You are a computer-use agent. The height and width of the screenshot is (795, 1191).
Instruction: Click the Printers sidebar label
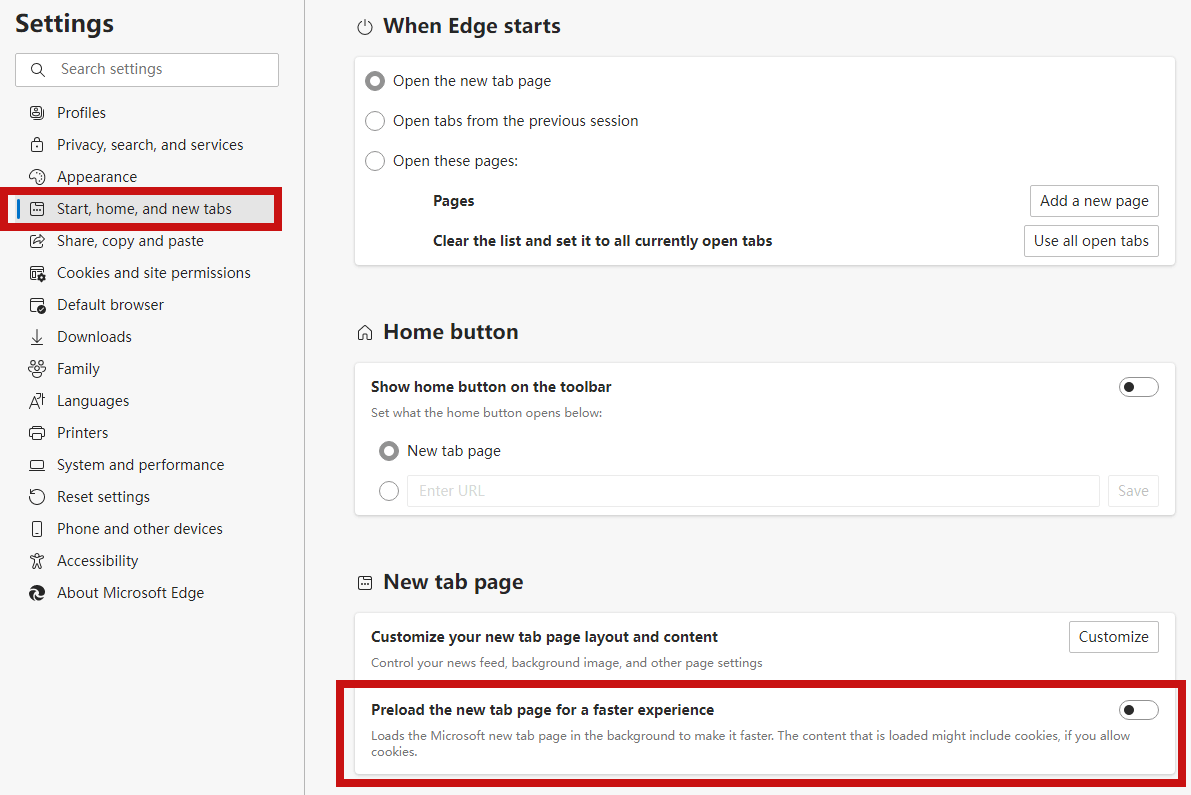(82, 433)
